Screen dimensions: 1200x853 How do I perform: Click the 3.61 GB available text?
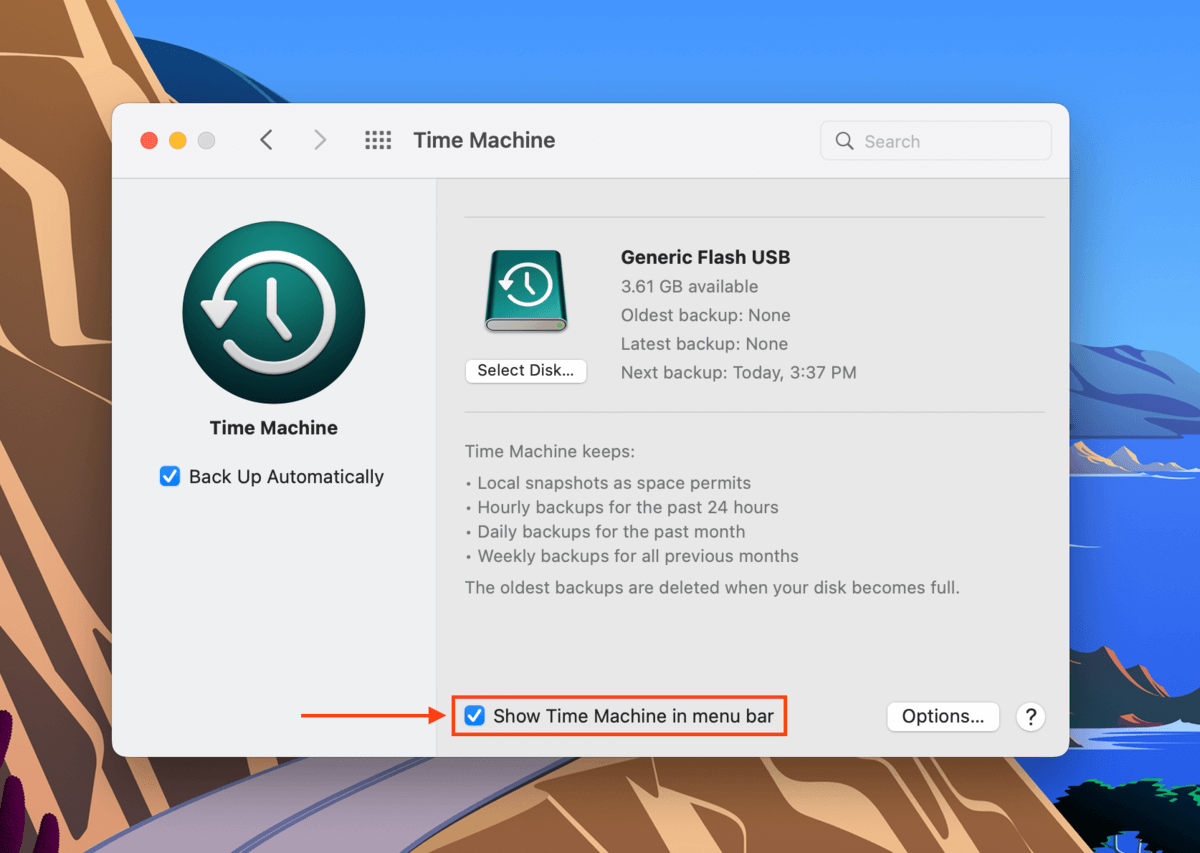pyautogui.click(x=689, y=286)
